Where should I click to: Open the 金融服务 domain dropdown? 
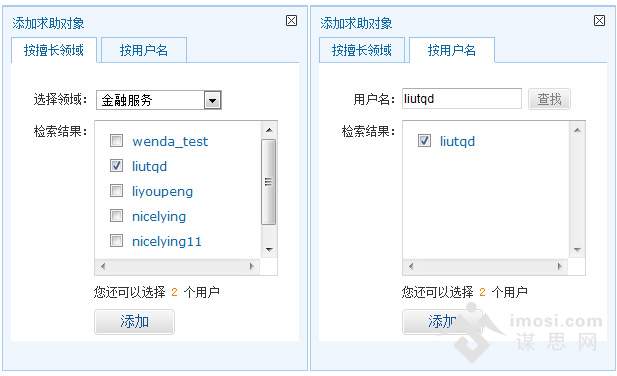pyautogui.click(x=212, y=100)
